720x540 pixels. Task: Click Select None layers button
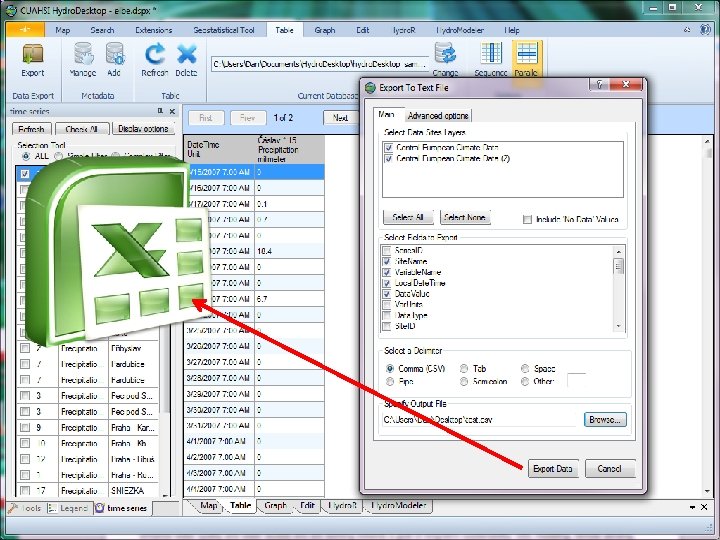pyautogui.click(x=465, y=217)
